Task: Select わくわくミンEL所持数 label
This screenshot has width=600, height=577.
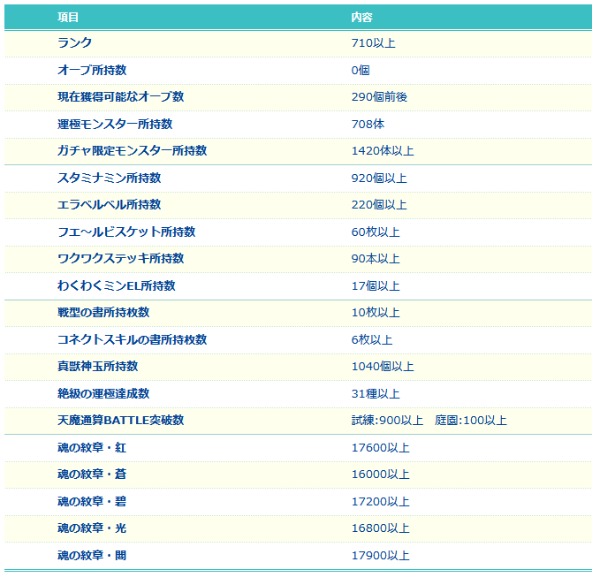Action: click(116, 286)
